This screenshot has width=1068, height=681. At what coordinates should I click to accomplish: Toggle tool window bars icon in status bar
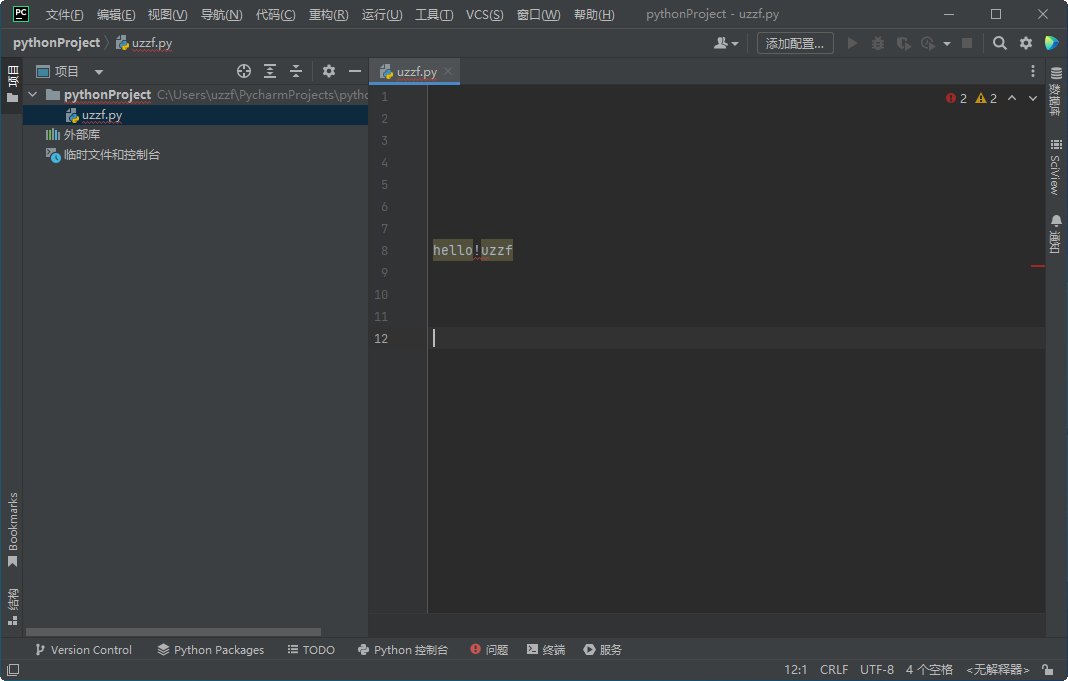[13, 669]
